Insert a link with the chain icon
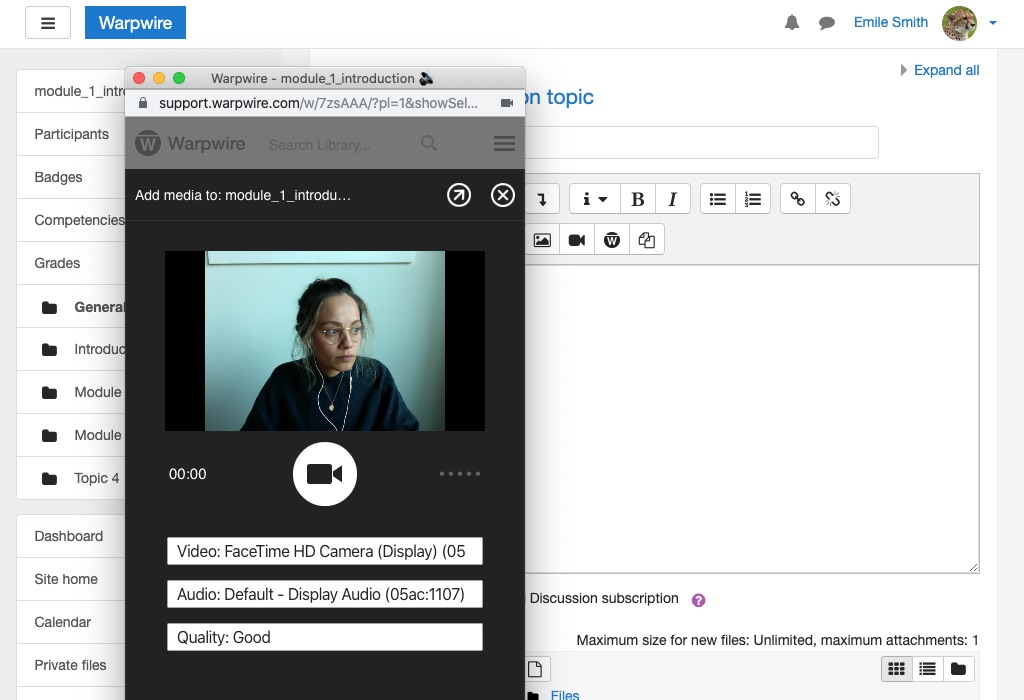Viewport: 1024px width, 700px height. [x=797, y=199]
